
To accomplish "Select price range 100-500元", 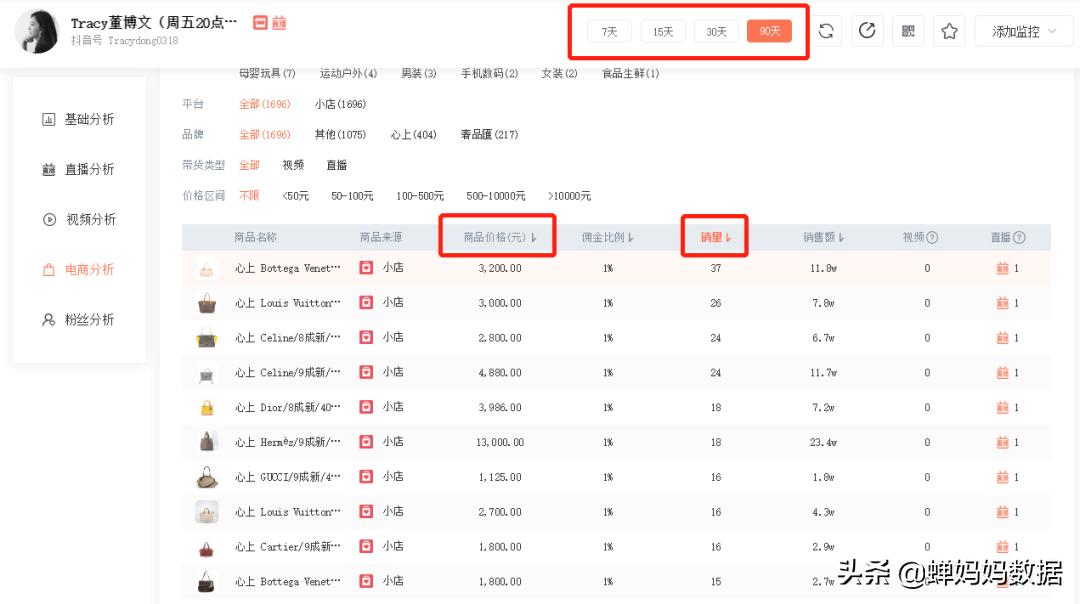I will pyautogui.click(x=420, y=196).
